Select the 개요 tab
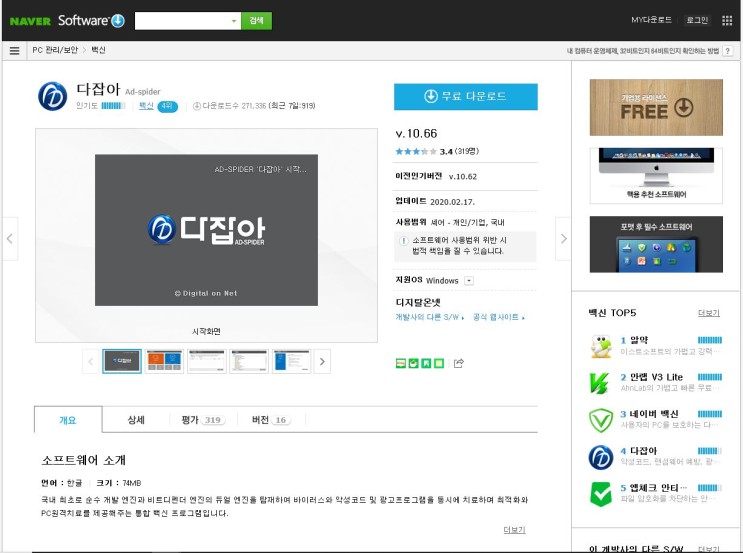Screen dimensions: 743x553 68,420
